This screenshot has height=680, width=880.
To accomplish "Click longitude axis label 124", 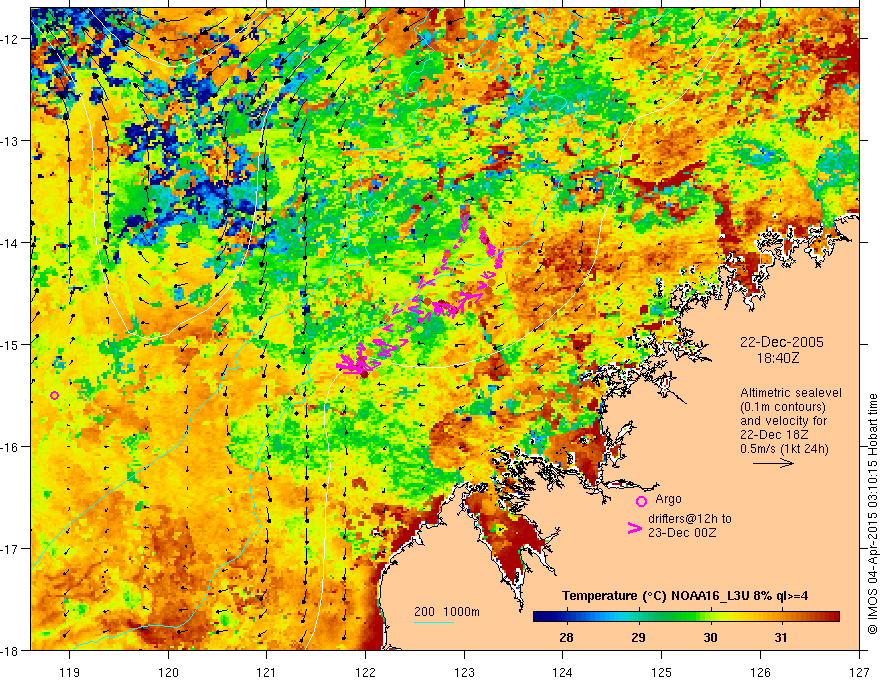I will pyautogui.click(x=563, y=672).
